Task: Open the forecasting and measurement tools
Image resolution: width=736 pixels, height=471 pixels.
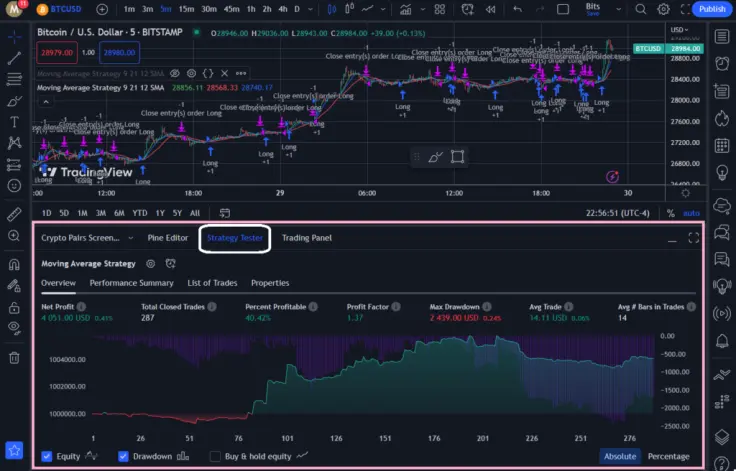Action: point(14,164)
